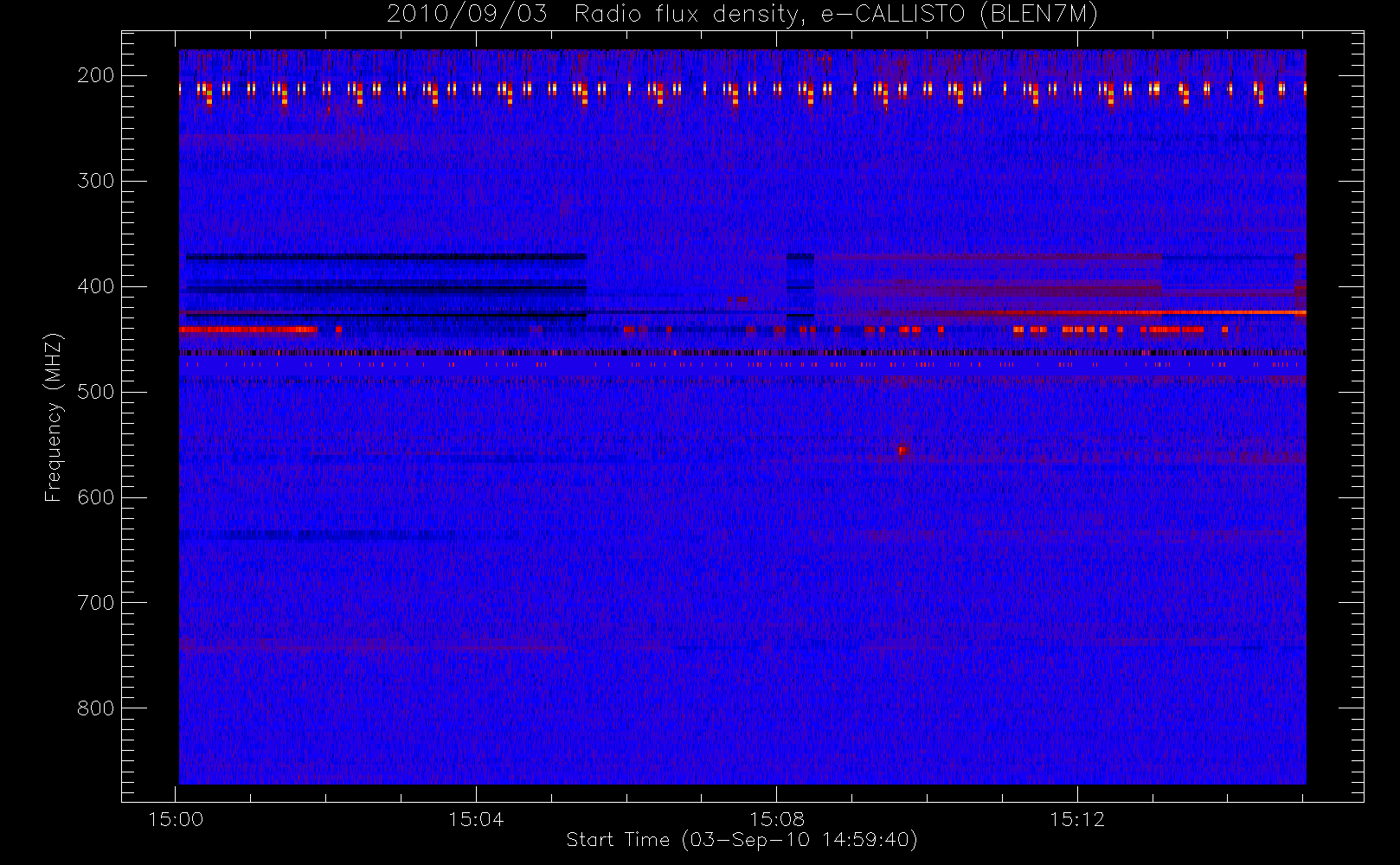Viewport: 1400px width, 865px height.
Task: Select the 500 frequency tick label
Action: click(x=95, y=392)
